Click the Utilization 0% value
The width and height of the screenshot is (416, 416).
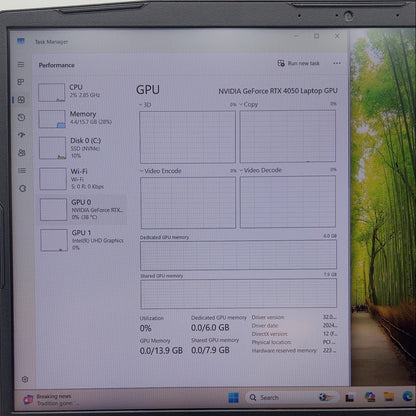[x=145, y=328]
